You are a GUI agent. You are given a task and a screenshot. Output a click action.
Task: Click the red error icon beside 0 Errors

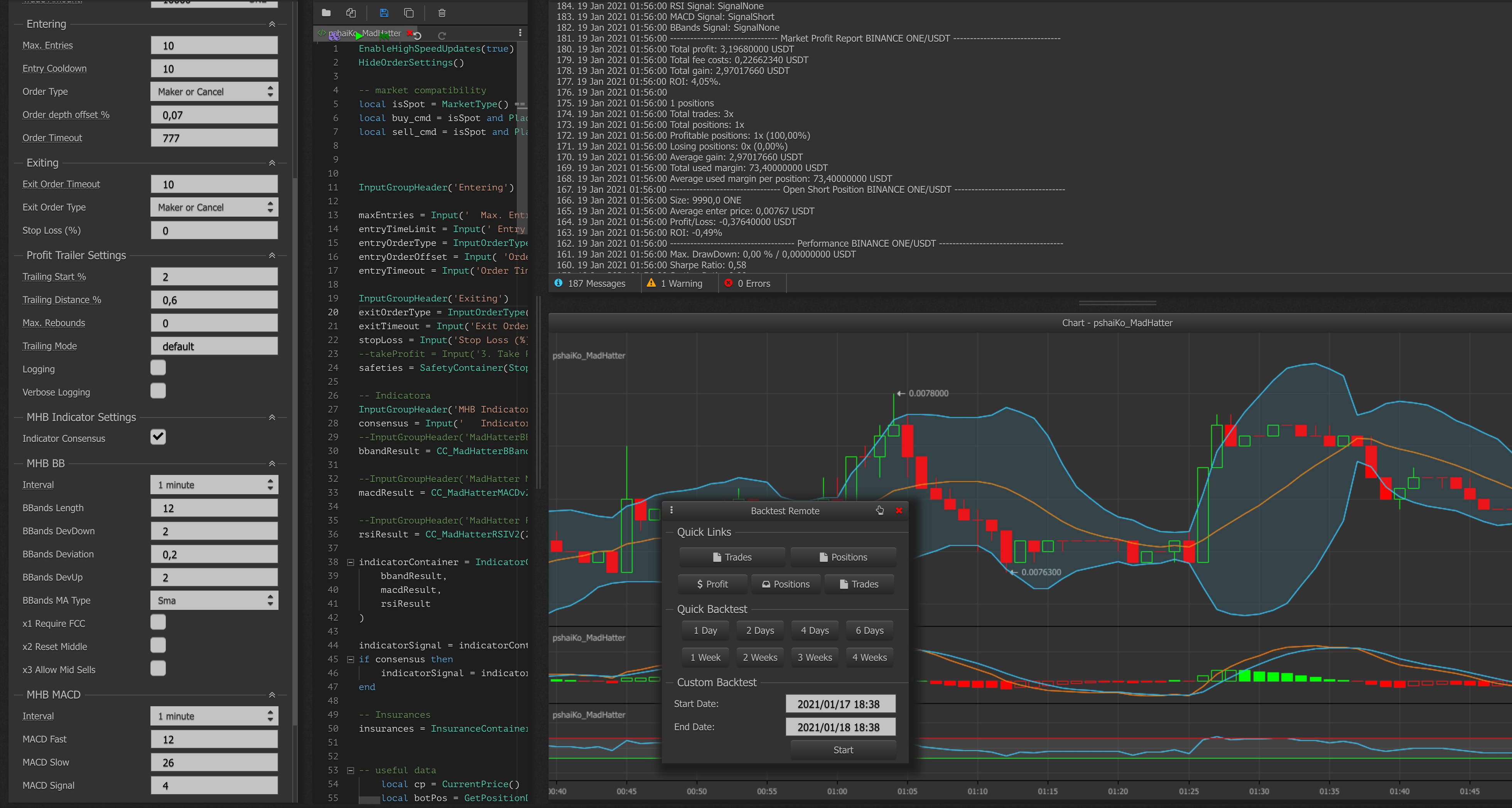(728, 283)
